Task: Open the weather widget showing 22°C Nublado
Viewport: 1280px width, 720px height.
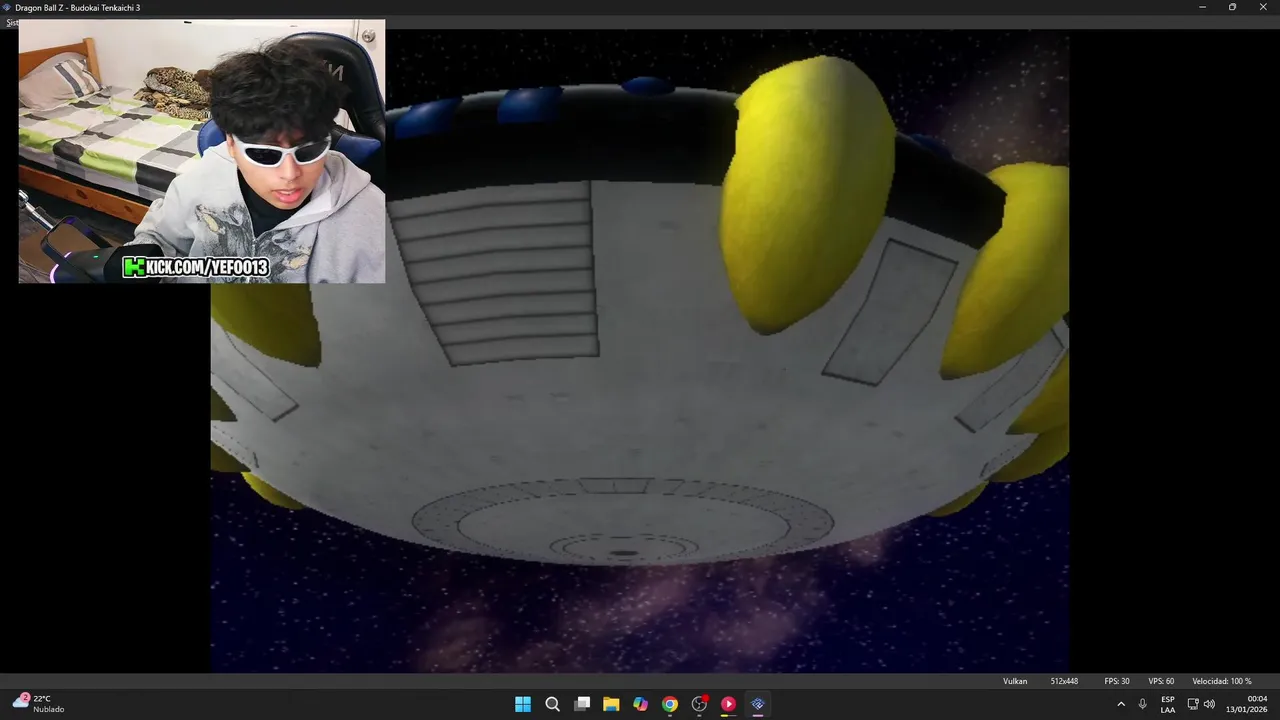Action: pos(38,703)
